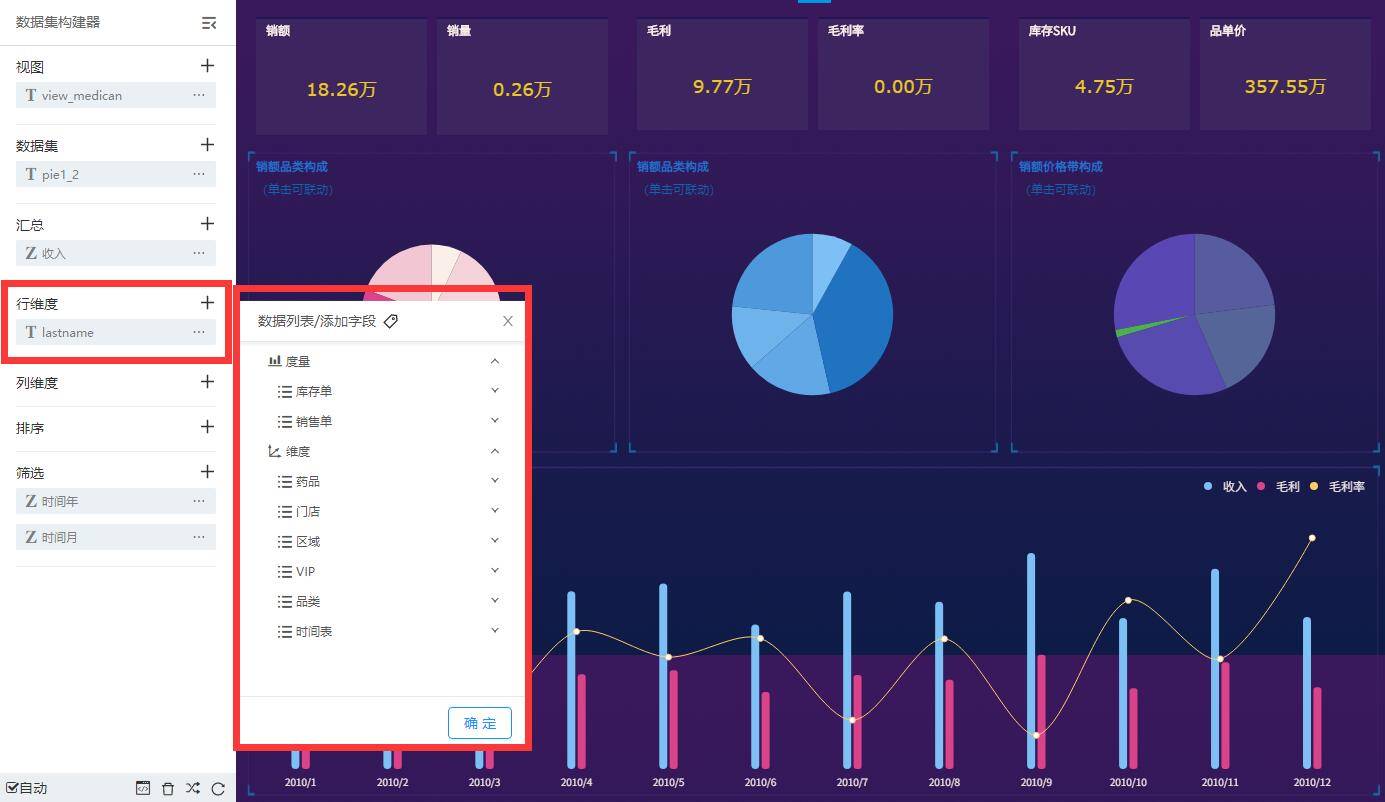This screenshot has height=802, width=1385.
Task: Add a new 汇总 field
Action: [207, 224]
